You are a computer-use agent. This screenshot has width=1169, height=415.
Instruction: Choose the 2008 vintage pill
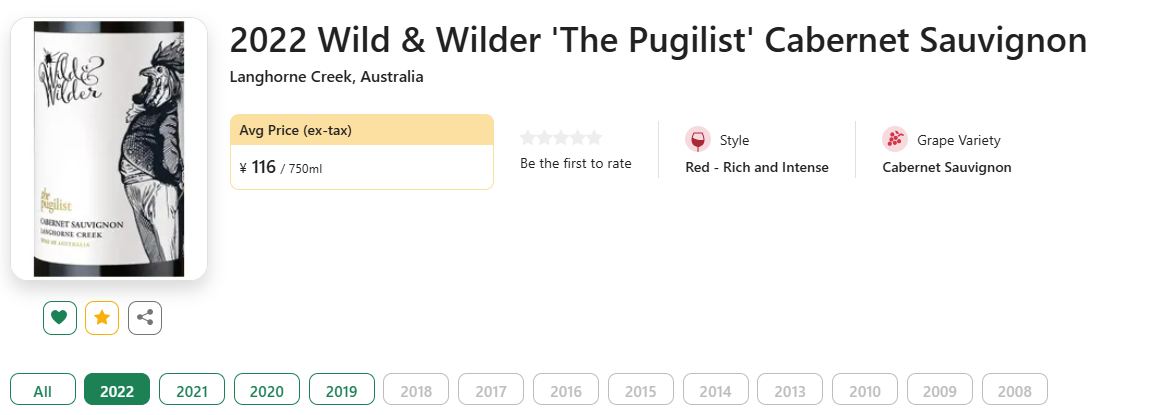pyautogui.click(x=1015, y=391)
